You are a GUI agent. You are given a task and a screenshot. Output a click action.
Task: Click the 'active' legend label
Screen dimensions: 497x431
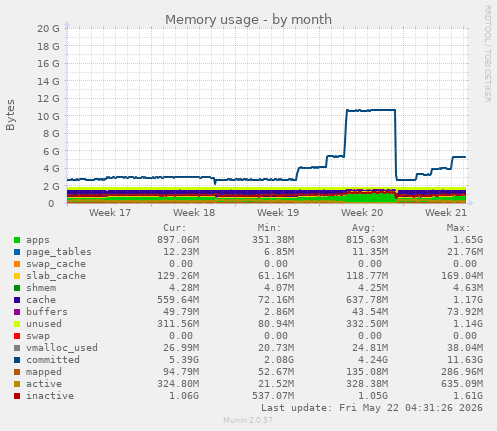tap(44, 384)
